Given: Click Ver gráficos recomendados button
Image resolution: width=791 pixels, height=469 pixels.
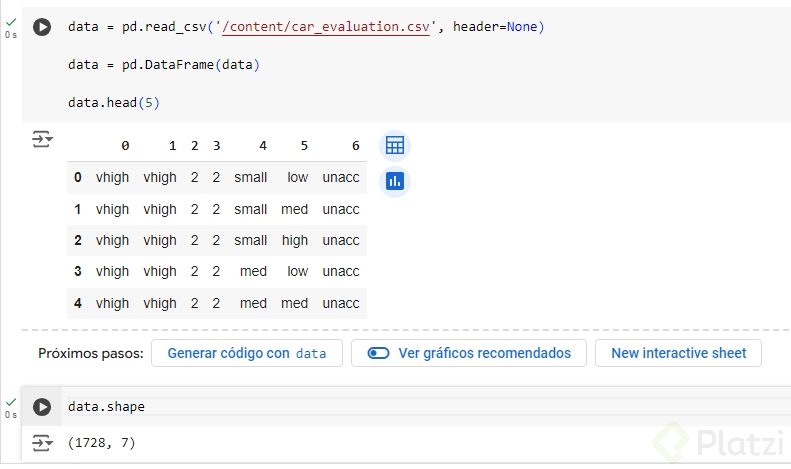Looking at the screenshot, I should (x=469, y=353).
